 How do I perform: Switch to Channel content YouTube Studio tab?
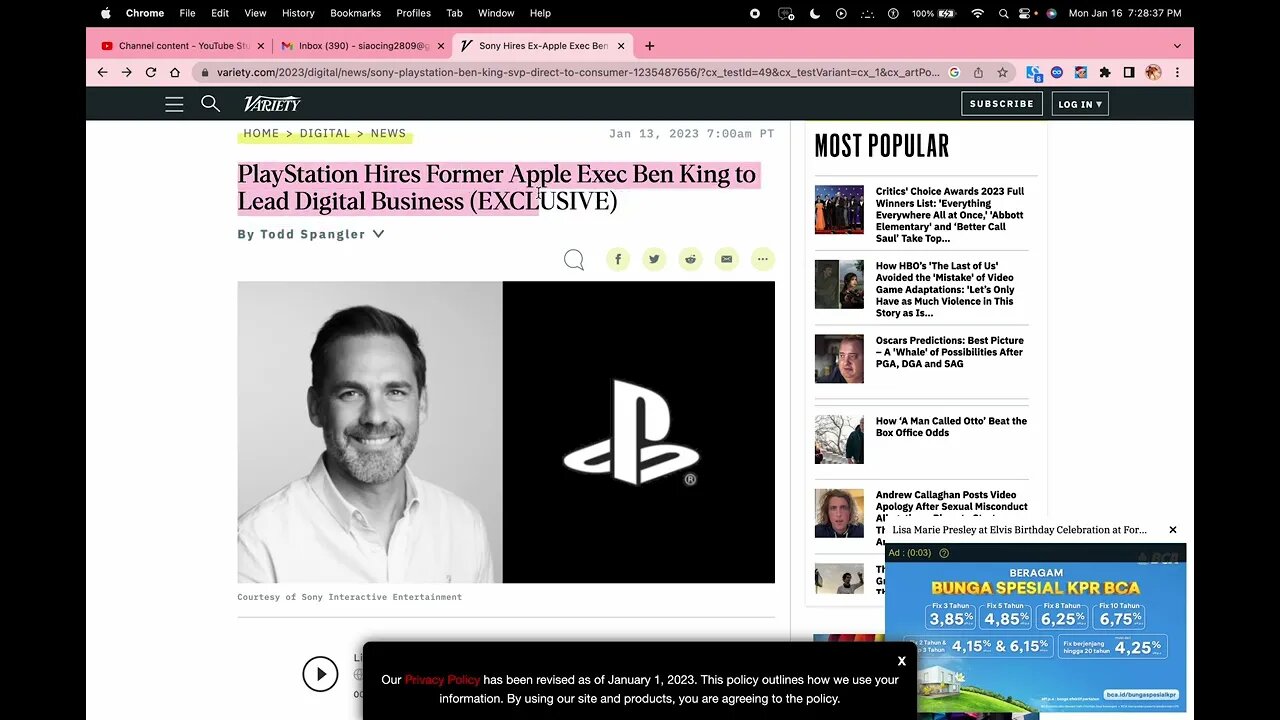click(x=181, y=46)
